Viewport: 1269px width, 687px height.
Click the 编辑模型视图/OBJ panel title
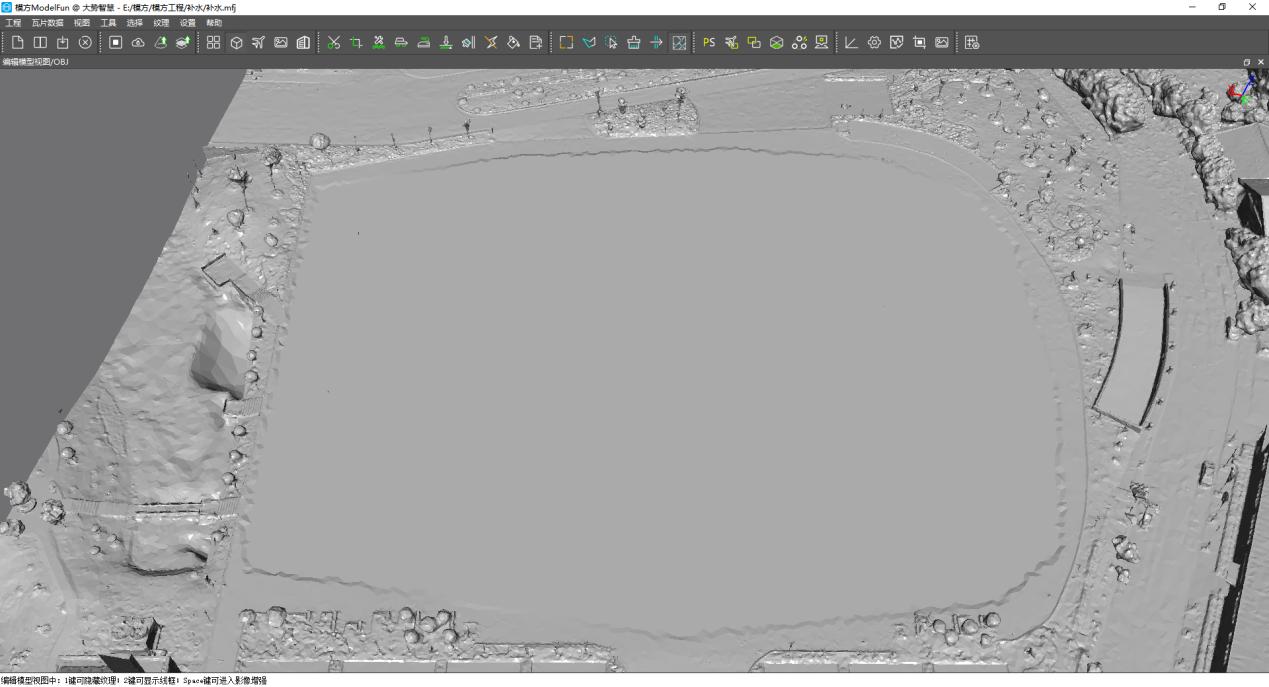35,62
